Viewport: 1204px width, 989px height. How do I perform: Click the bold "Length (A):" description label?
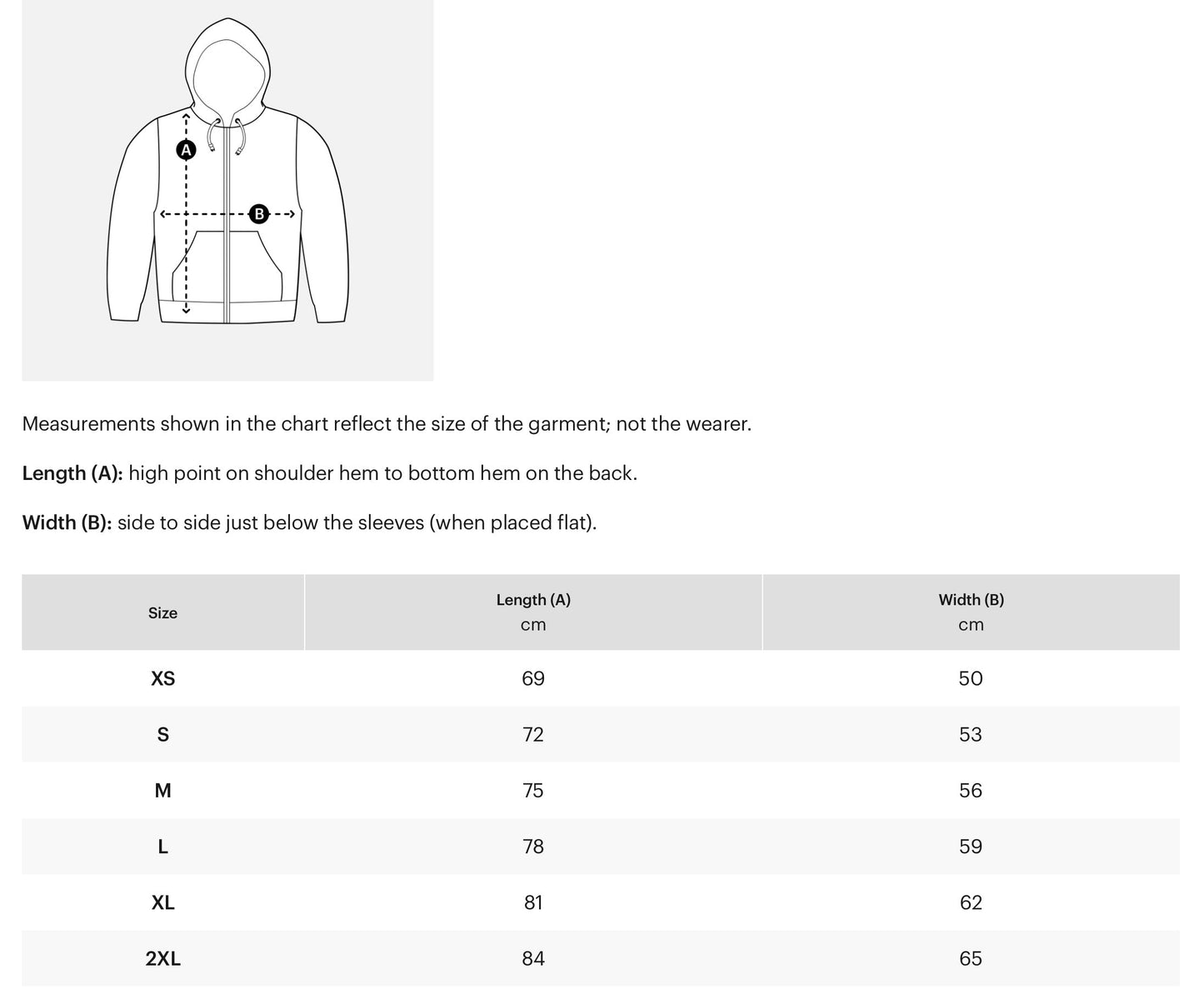(x=72, y=473)
